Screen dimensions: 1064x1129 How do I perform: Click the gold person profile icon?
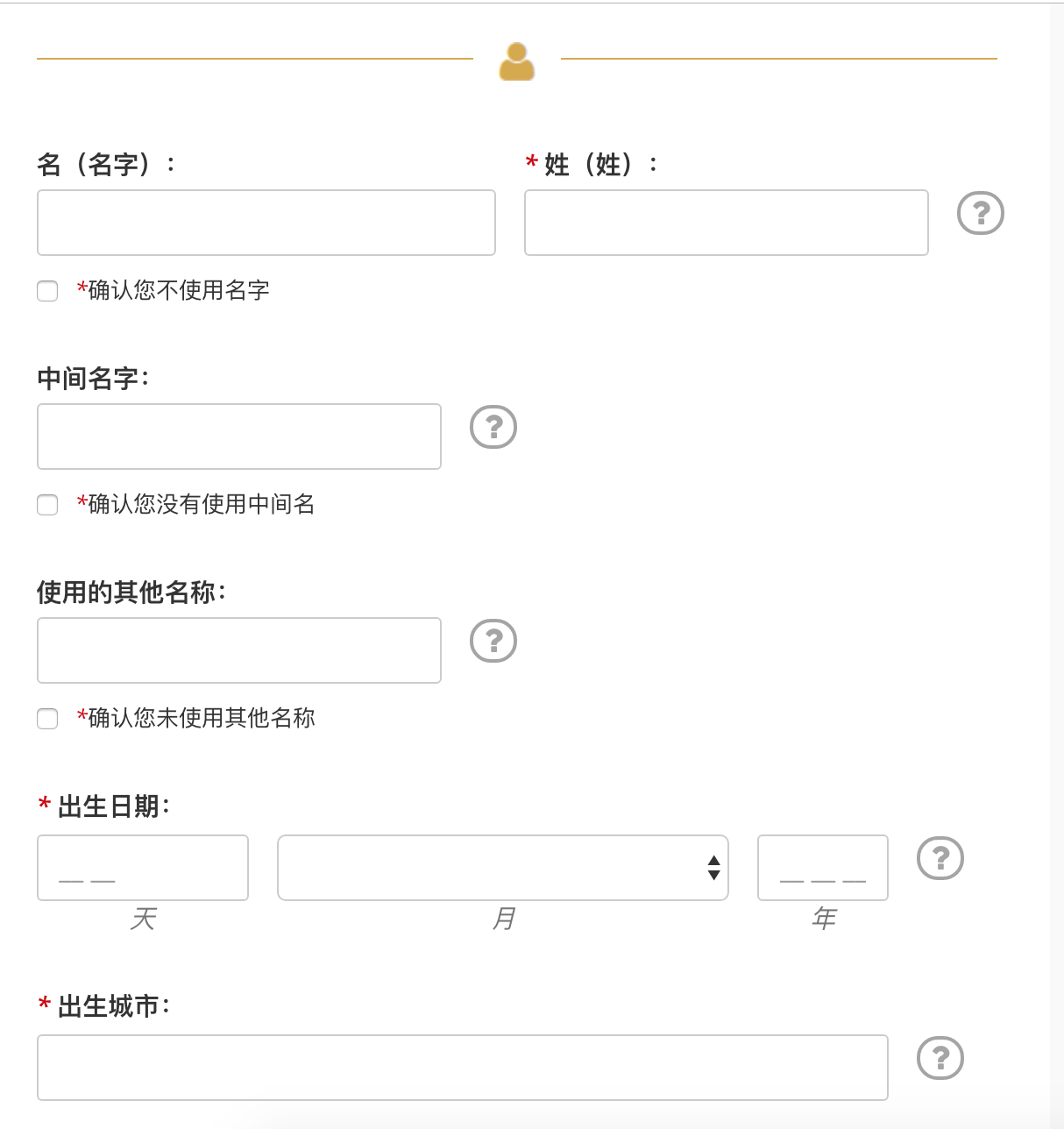[x=516, y=61]
